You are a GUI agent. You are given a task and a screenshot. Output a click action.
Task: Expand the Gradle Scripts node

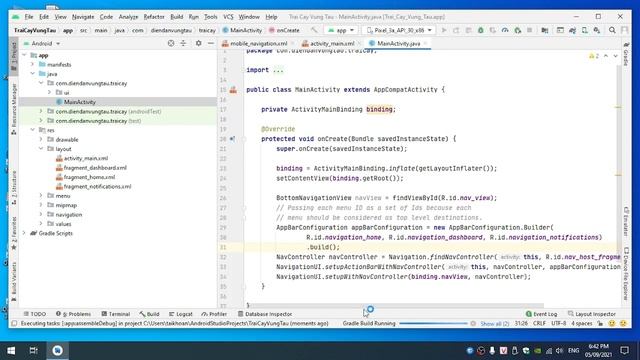coord(24,233)
